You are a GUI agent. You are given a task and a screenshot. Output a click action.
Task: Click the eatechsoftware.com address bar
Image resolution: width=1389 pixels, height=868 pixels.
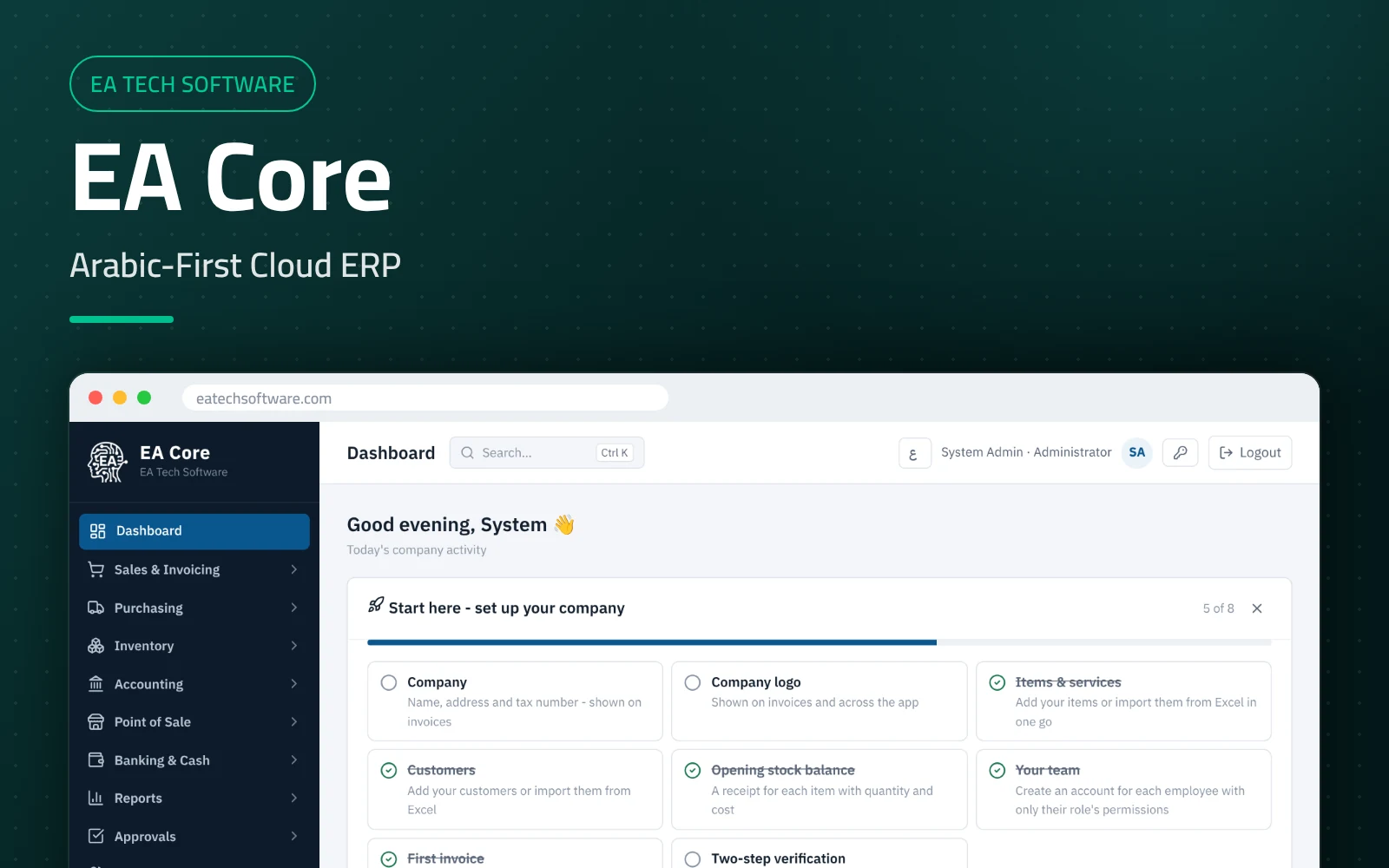click(425, 398)
